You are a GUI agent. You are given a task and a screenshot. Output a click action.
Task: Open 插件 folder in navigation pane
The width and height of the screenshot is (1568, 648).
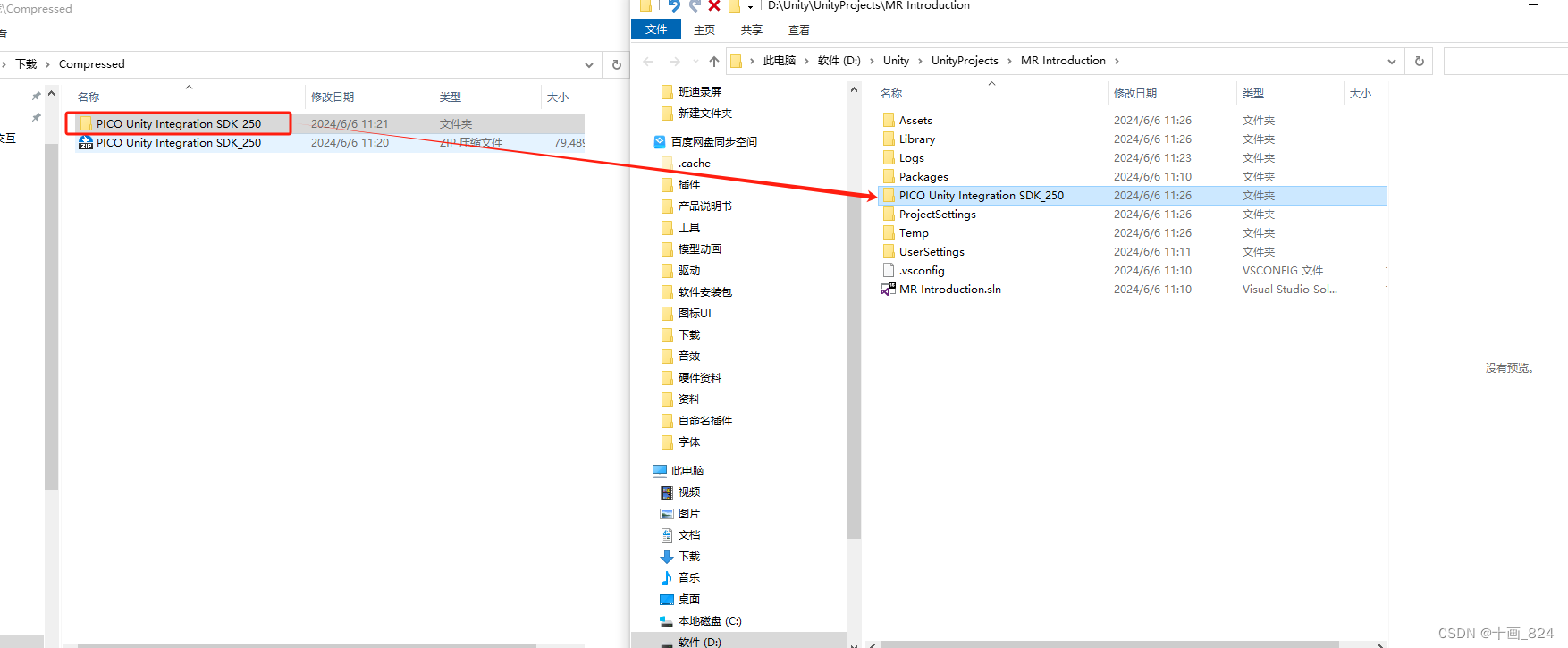point(689,184)
